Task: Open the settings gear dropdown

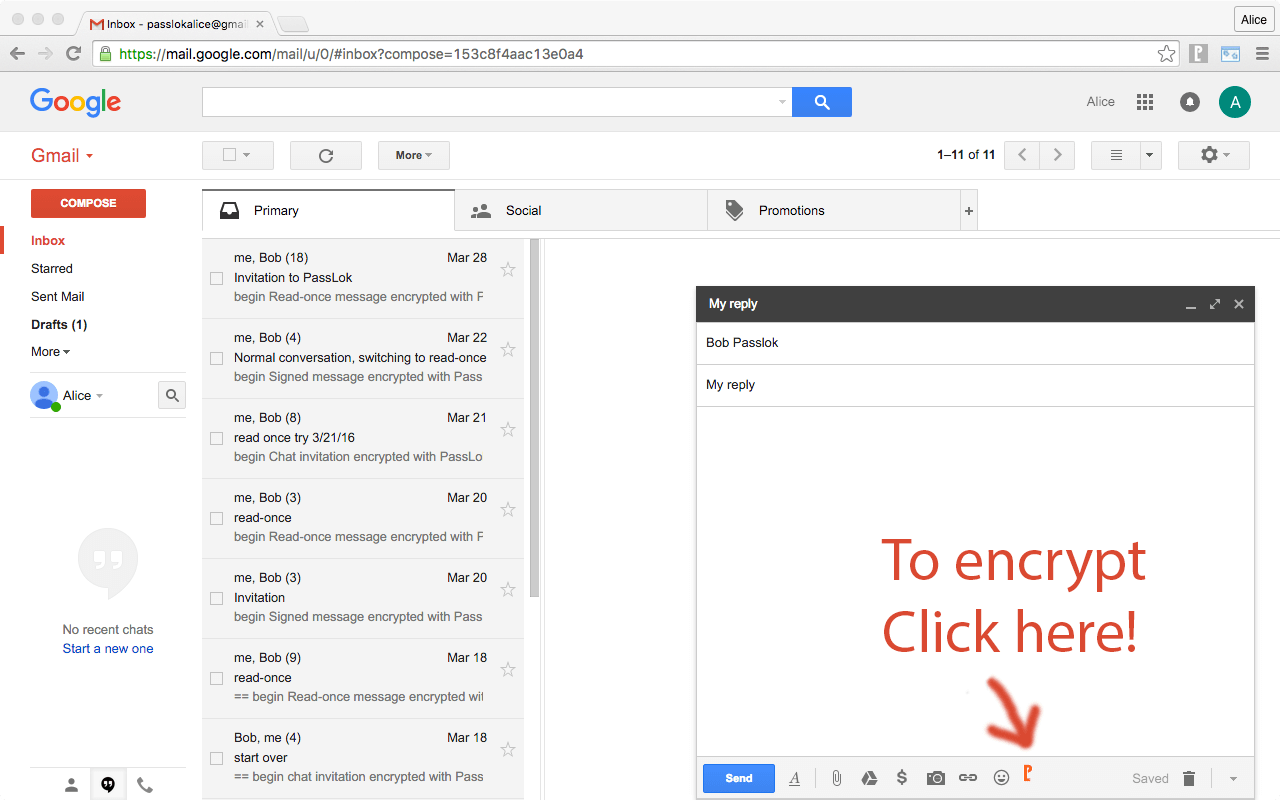Action: [1214, 155]
